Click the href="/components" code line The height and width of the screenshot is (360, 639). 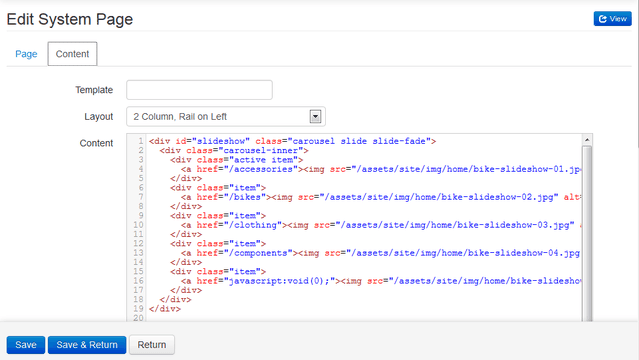[381, 253]
